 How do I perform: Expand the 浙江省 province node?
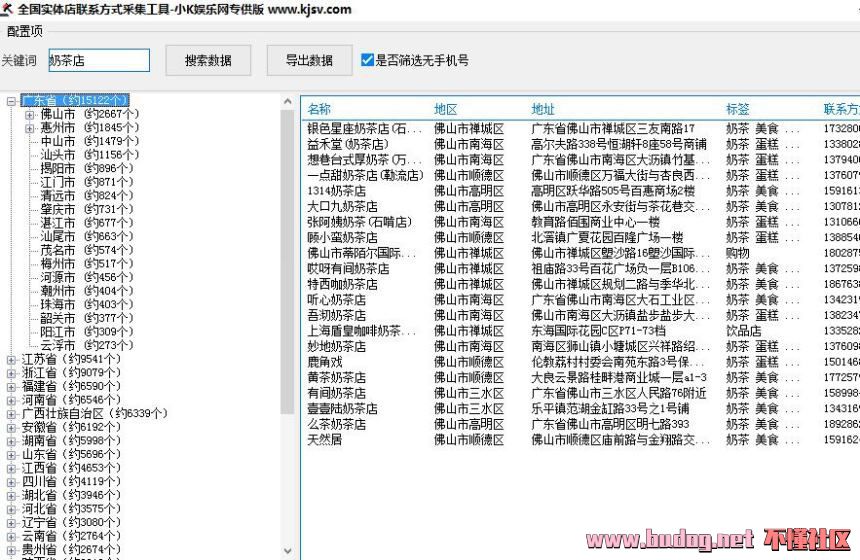coord(11,373)
